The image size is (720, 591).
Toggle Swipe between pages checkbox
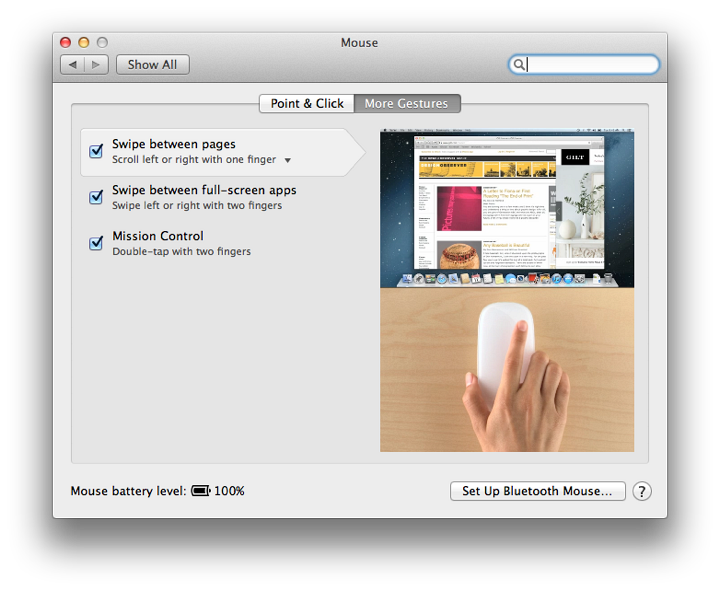pos(96,151)
